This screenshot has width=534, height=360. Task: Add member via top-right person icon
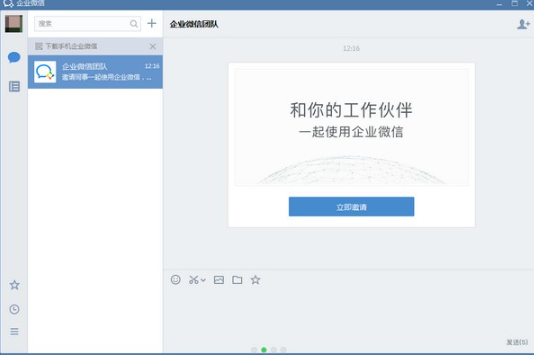523,24
